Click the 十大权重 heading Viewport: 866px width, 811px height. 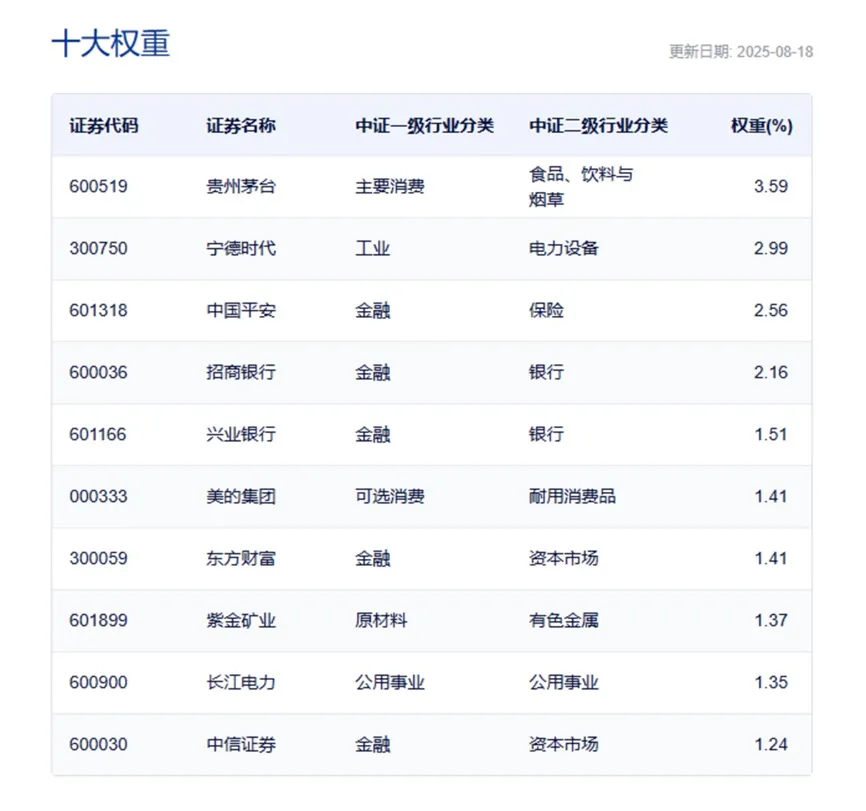tap(111, 44)
